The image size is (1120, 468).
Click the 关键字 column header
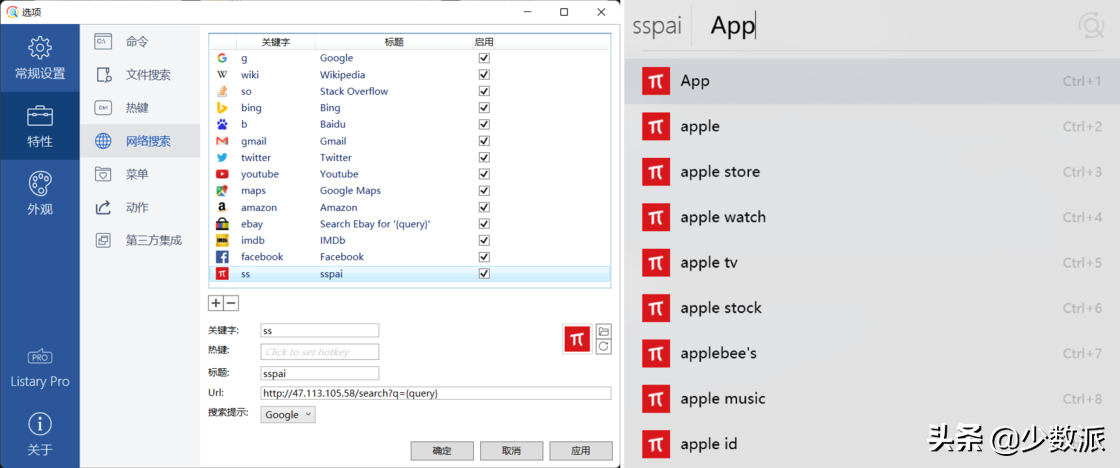[x=276, y=42]
